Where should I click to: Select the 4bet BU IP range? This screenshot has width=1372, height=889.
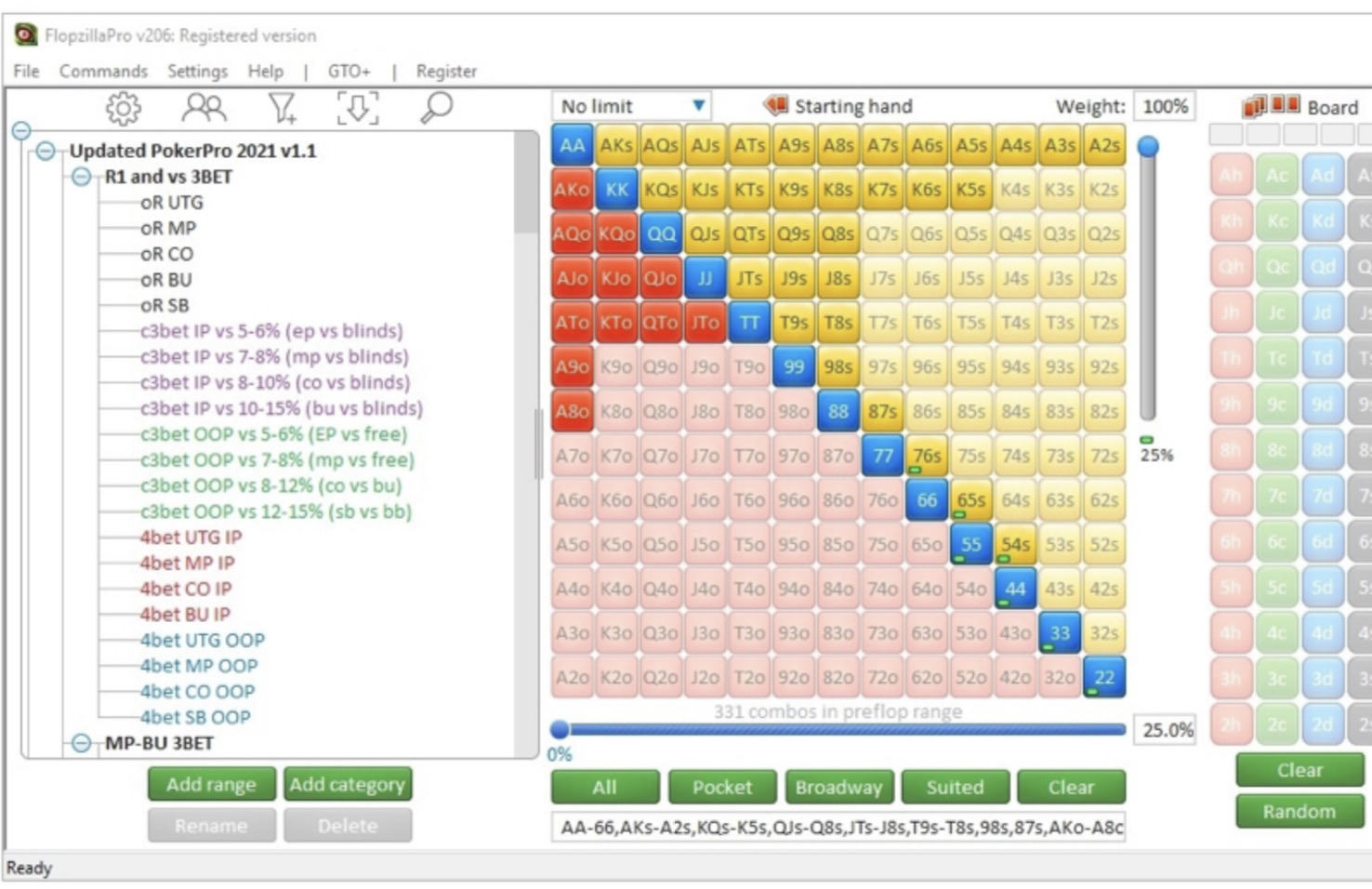[185, 614]
